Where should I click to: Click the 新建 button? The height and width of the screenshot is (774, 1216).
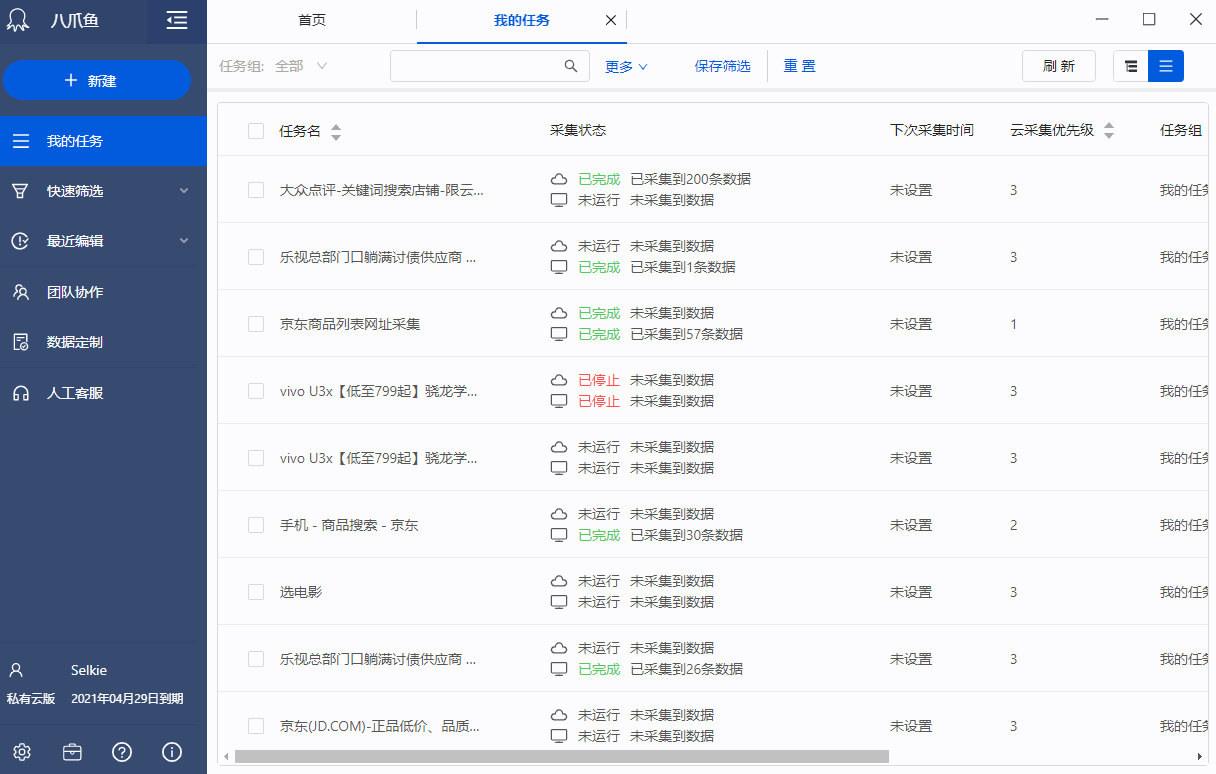click(97, 80)
